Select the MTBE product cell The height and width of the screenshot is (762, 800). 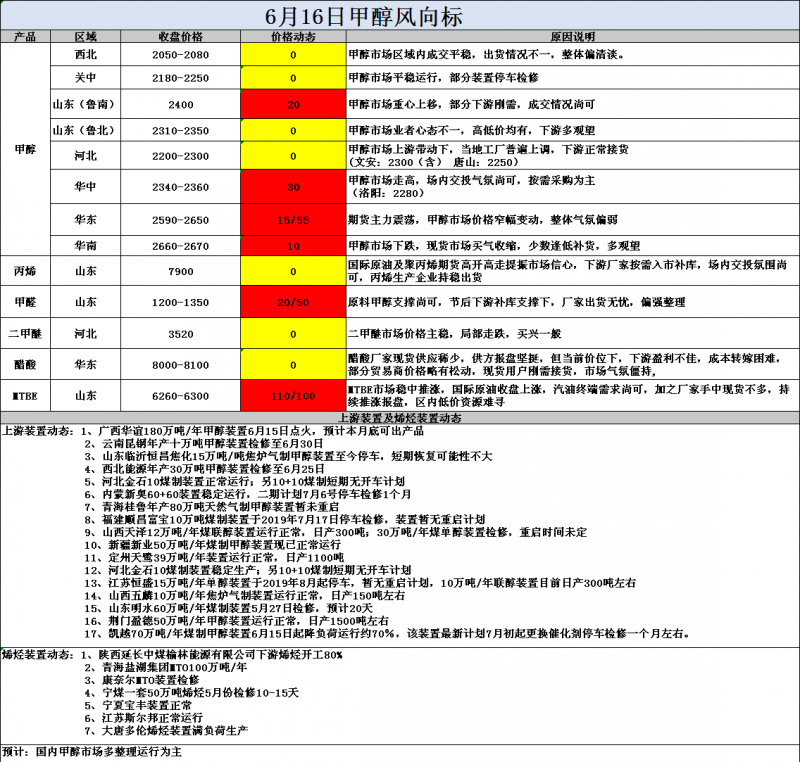(25, 396)
